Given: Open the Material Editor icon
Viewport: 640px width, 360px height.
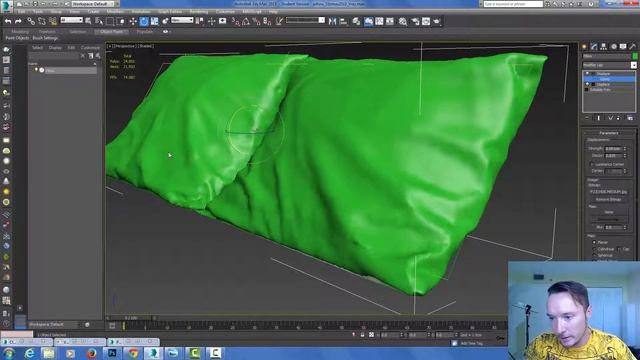Looking at the screenshot, I should coord(403,21).
